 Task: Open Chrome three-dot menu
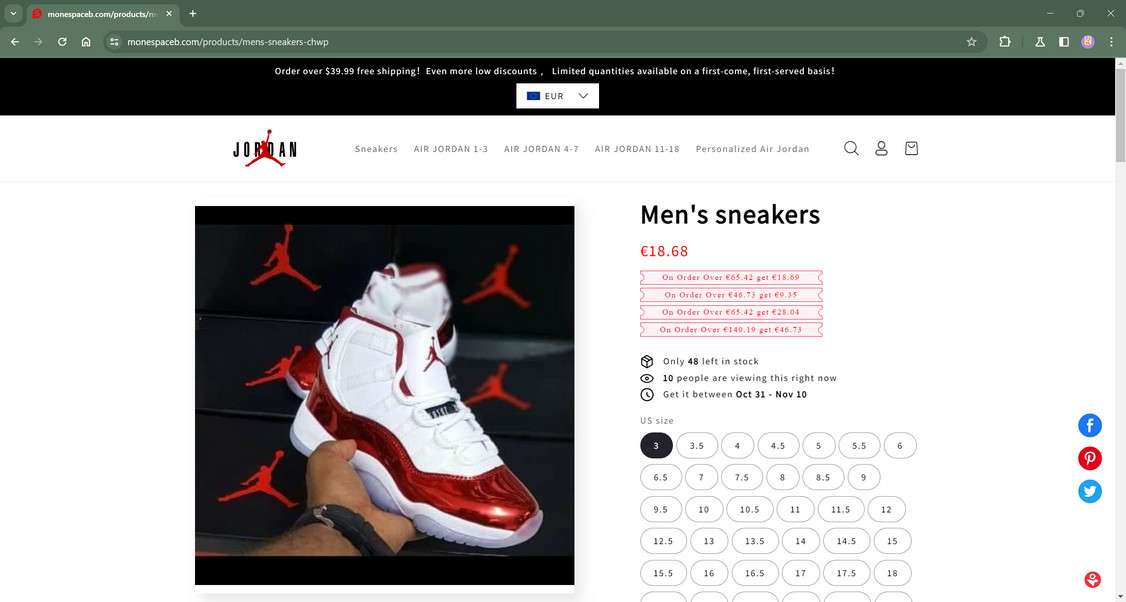coord(1111,42)
